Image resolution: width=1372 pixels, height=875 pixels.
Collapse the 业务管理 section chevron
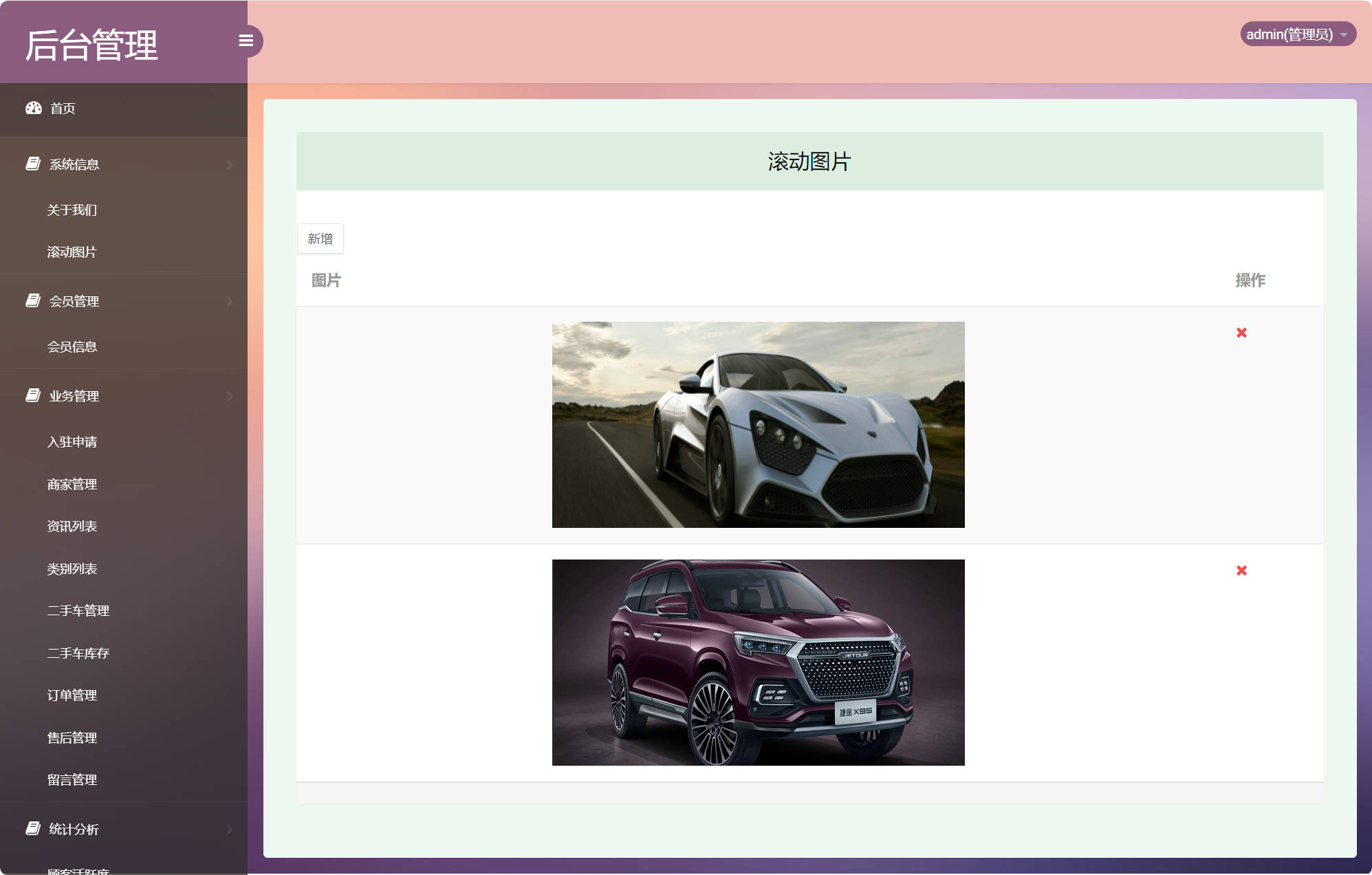pos(230,396)
